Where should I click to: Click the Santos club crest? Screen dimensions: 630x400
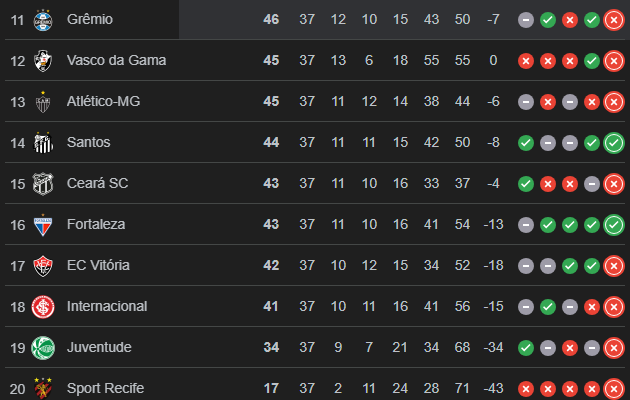point(43,142)
